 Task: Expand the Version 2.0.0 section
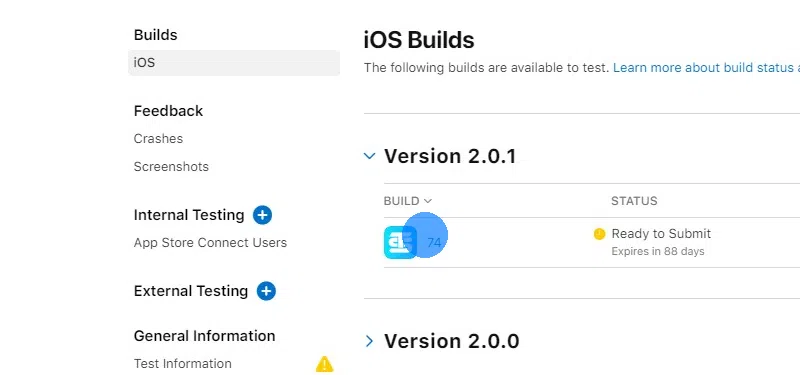coord(369,341)
